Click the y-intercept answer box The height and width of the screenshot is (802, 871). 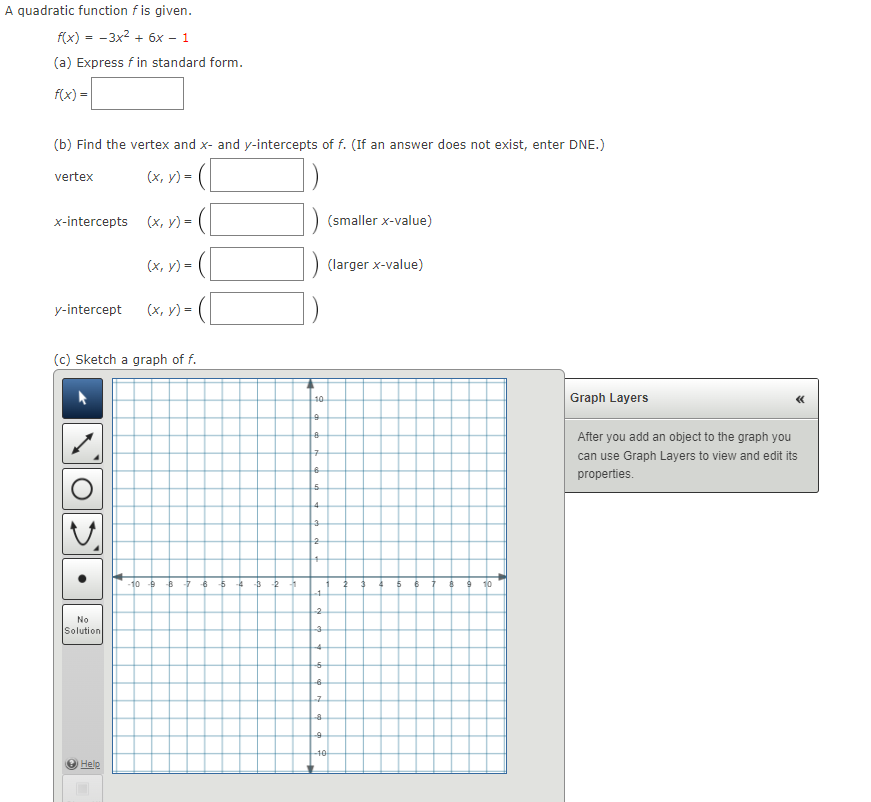click(x=256, y=308)
